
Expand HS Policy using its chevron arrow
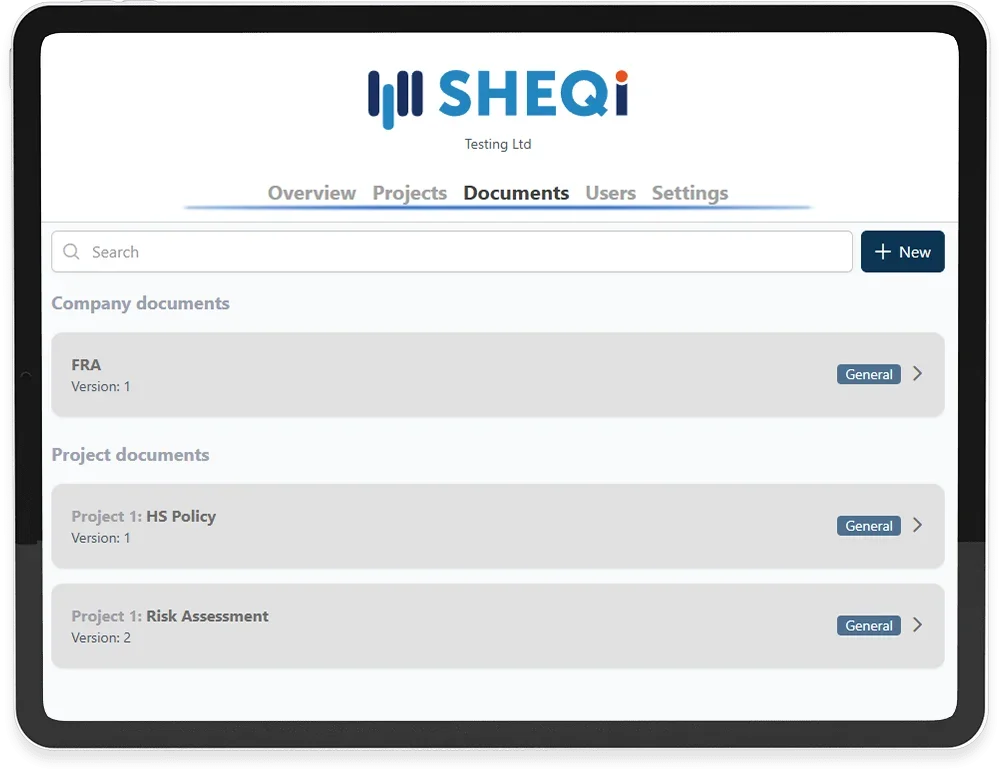[x=918, y=525]
